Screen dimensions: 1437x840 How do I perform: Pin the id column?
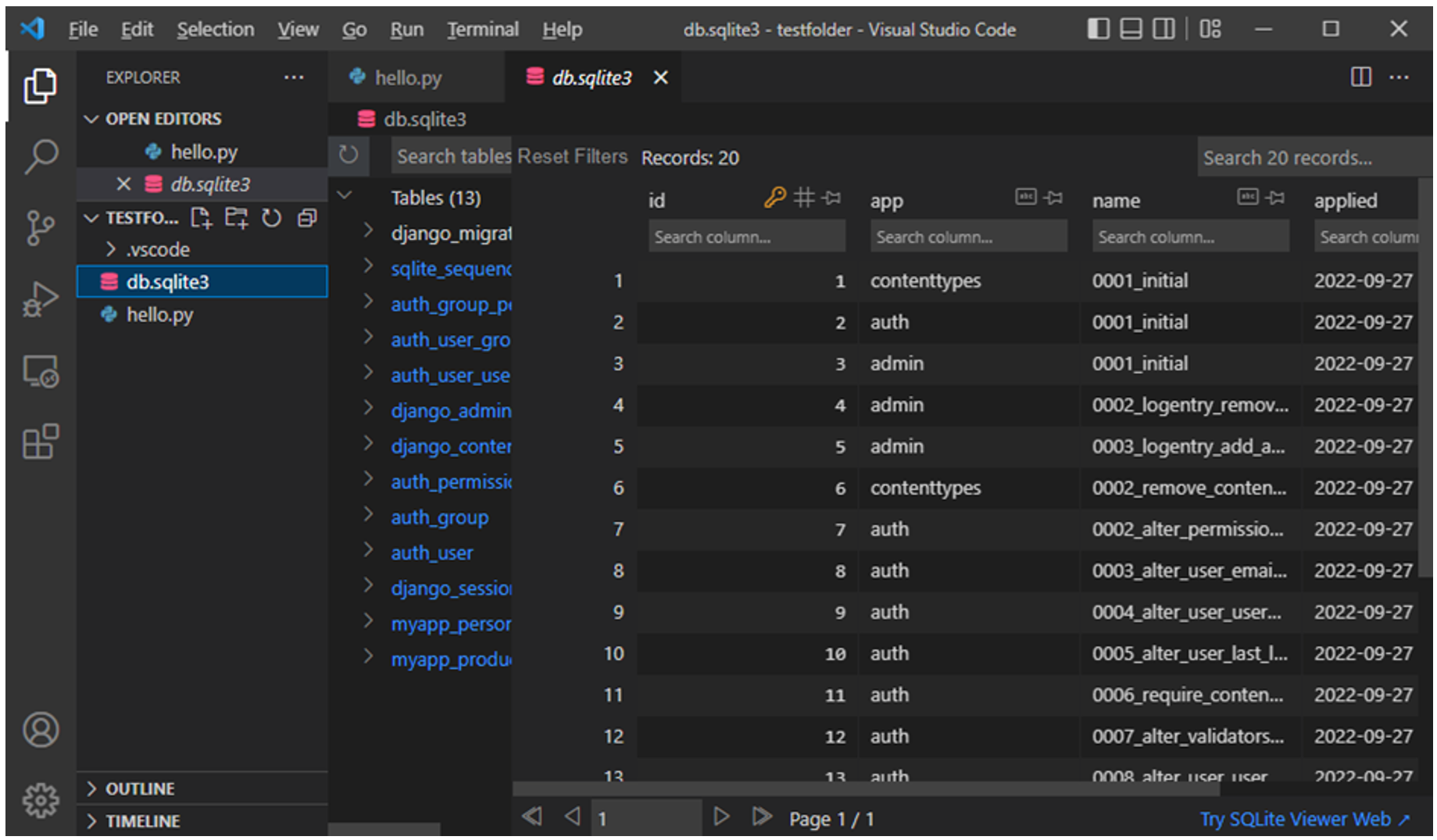click(832, 198)
